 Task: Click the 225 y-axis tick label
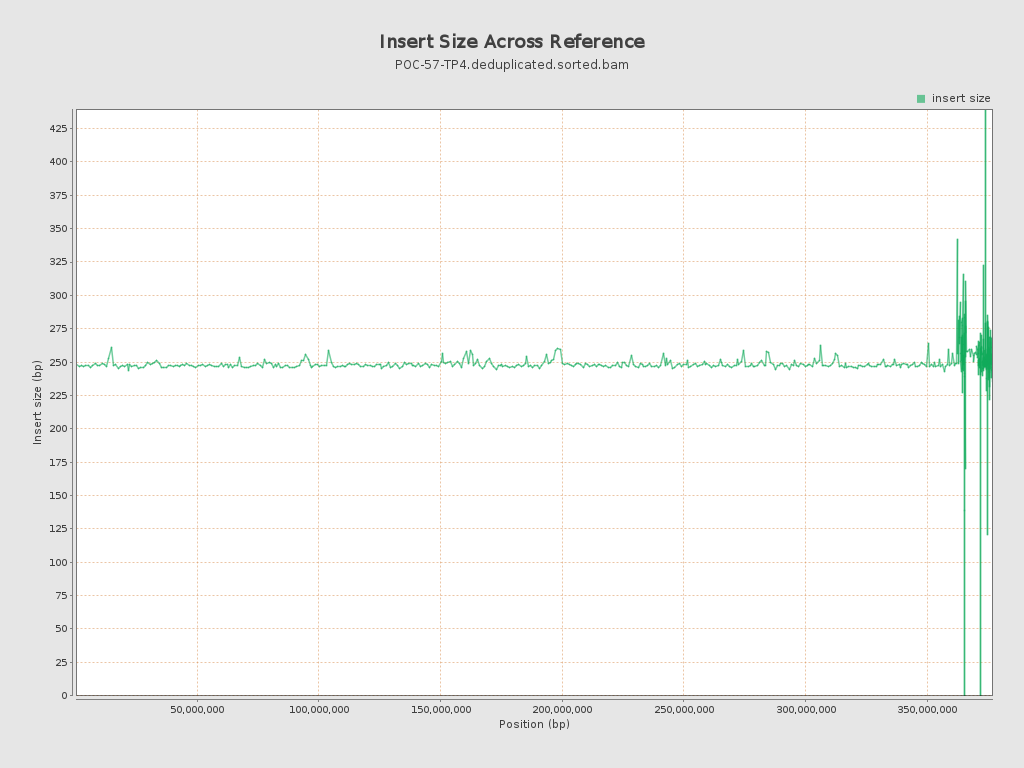click(58, 395)
